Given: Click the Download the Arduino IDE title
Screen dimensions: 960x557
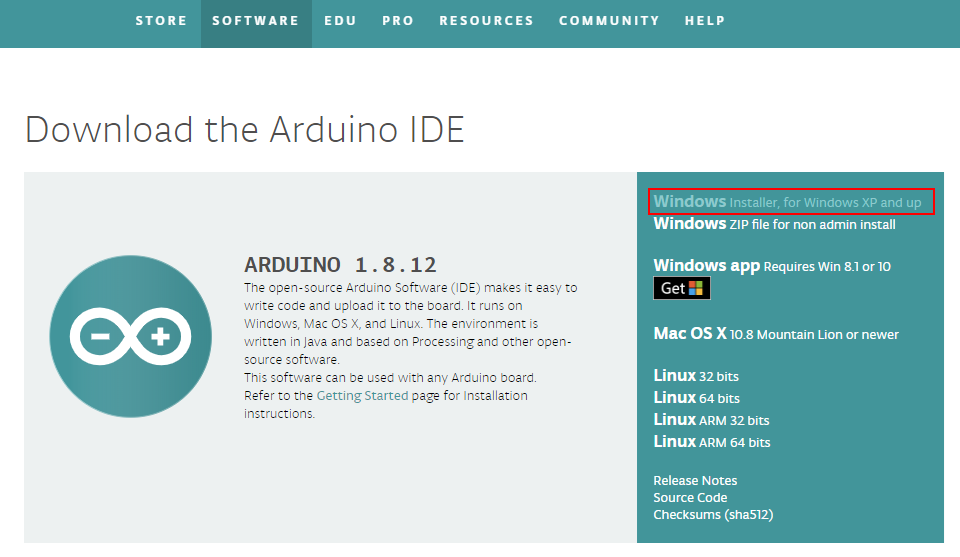Looking at the screenshot, I should pyautogui.click(x=245, y=130).
